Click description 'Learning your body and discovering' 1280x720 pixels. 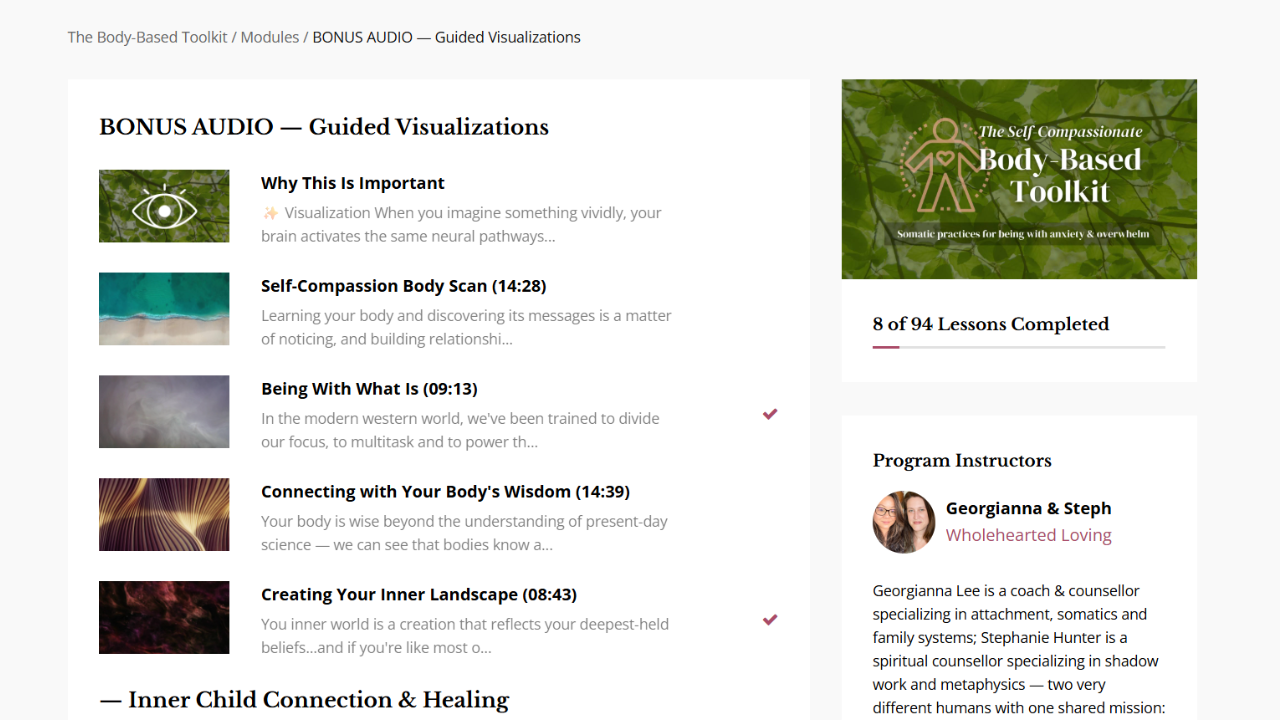[466, 327]
